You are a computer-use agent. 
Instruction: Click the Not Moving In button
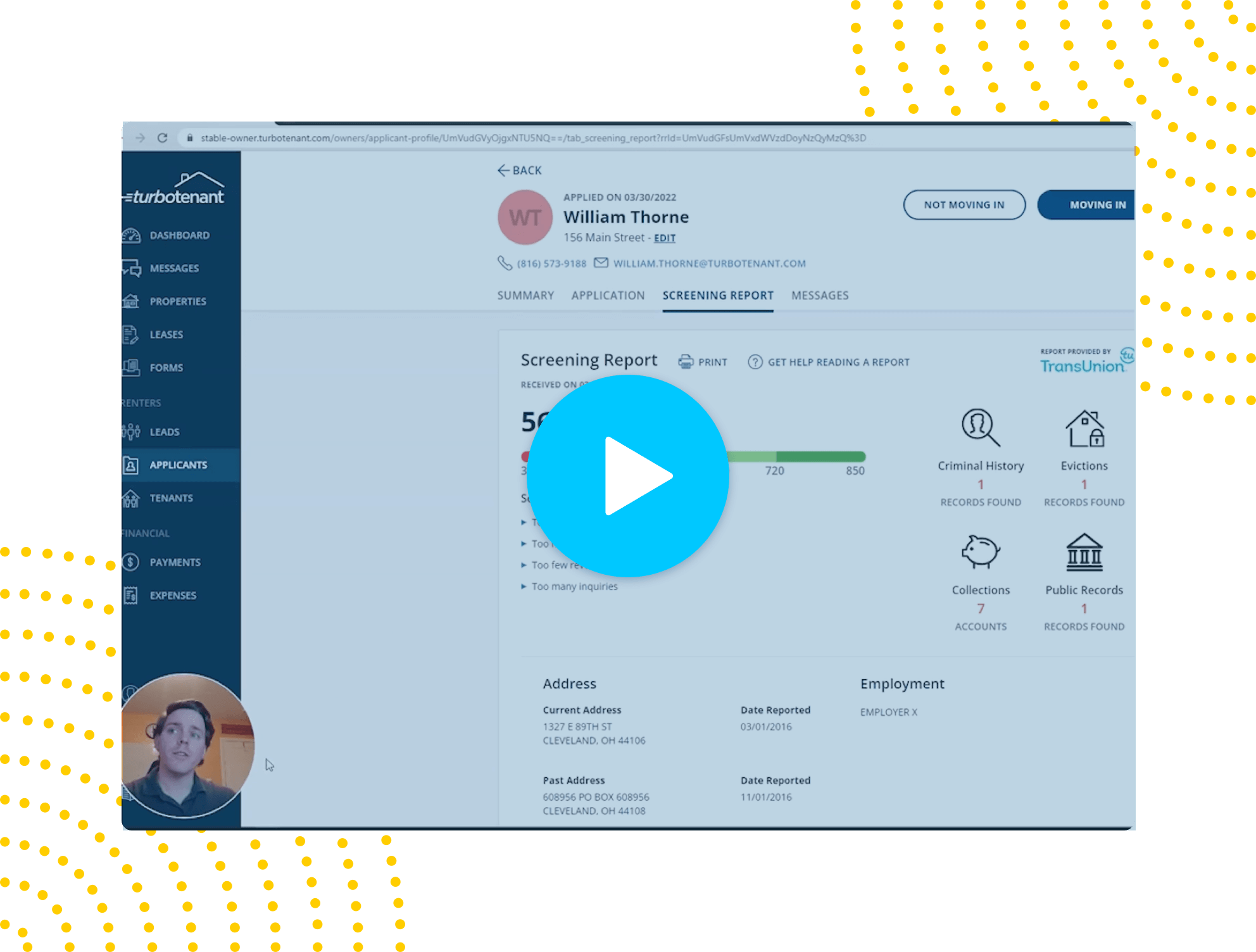click(x=964, y=205)
